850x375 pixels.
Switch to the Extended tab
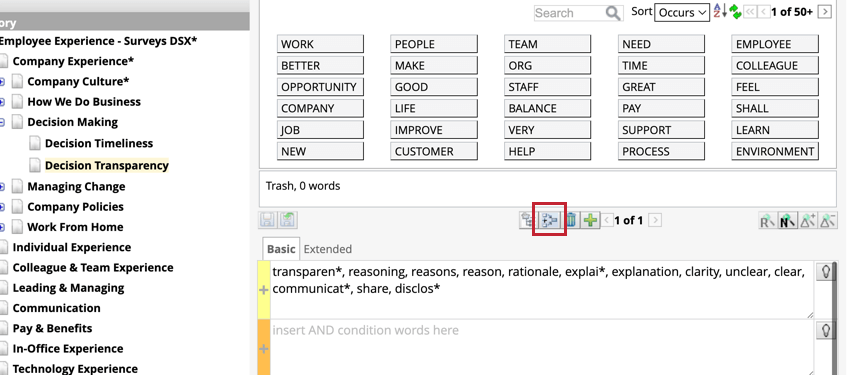327,249
